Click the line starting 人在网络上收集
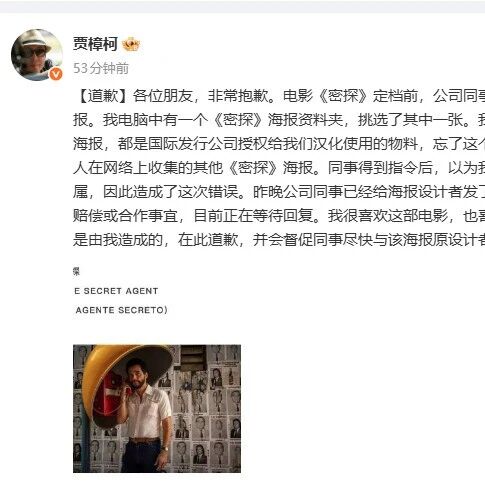Viewport: 485px width, 486px height. 279,168
